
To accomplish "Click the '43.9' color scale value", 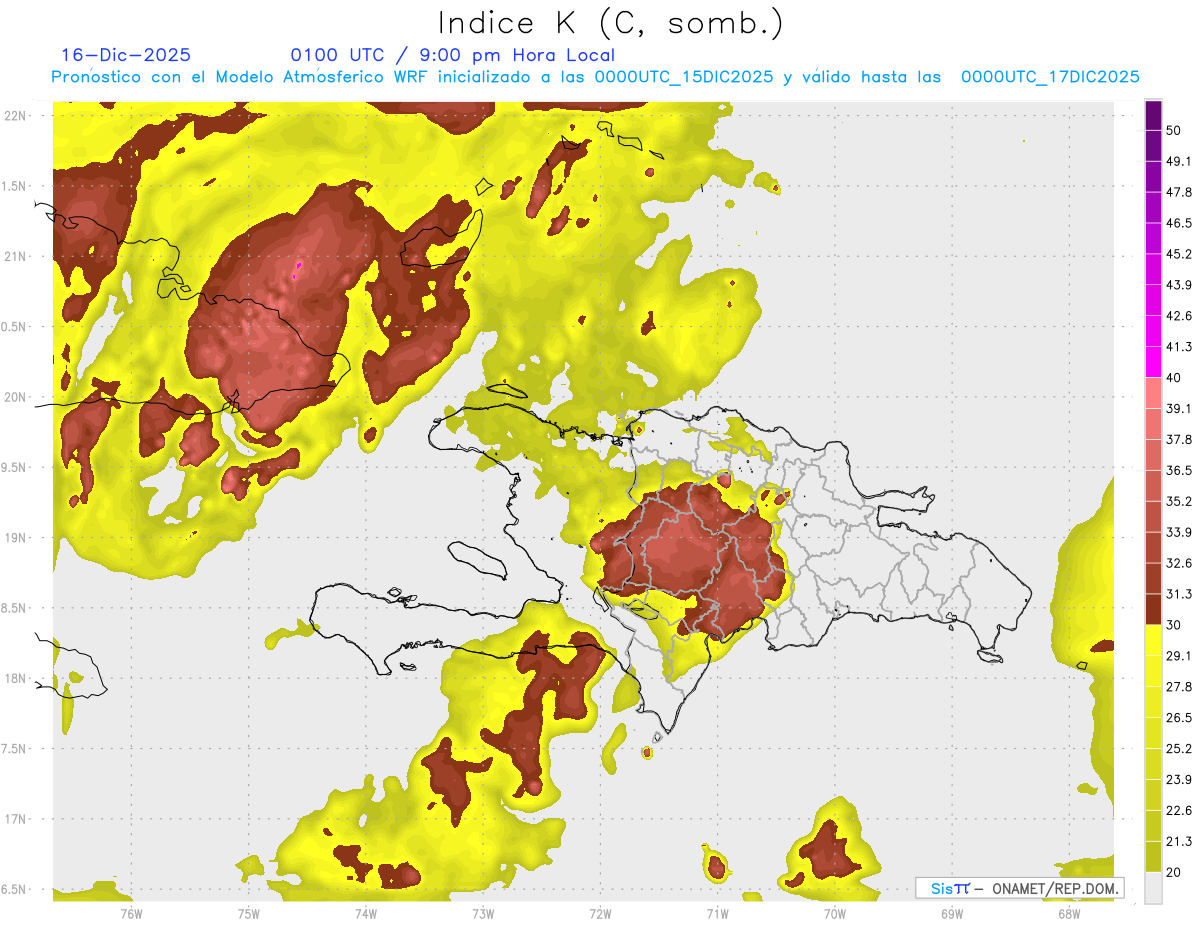I will [1178, 285].
